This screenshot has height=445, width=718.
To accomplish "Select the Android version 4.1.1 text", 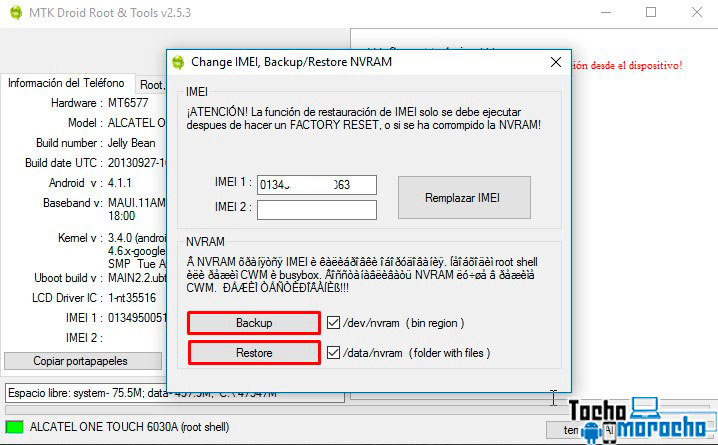I will coord(120,183).
